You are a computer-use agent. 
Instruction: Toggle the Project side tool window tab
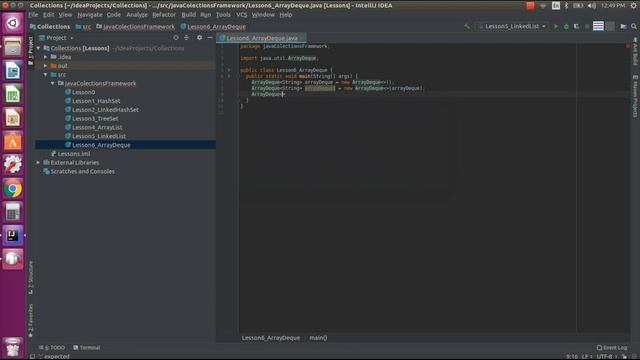click(31, 50)
